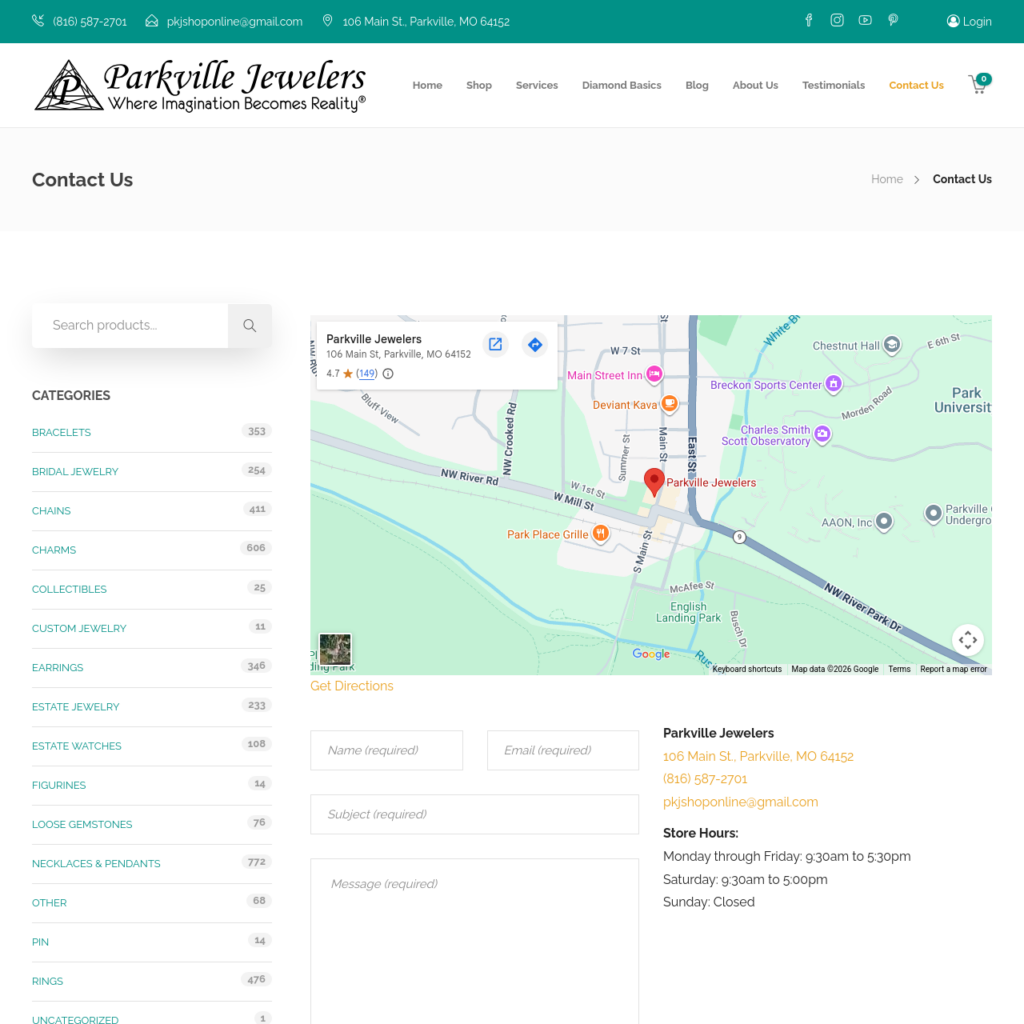Click the red Parkville Jewelers map pin
The width and height of the screenshot is (1024, 1024).
click(x=654, y=481)
